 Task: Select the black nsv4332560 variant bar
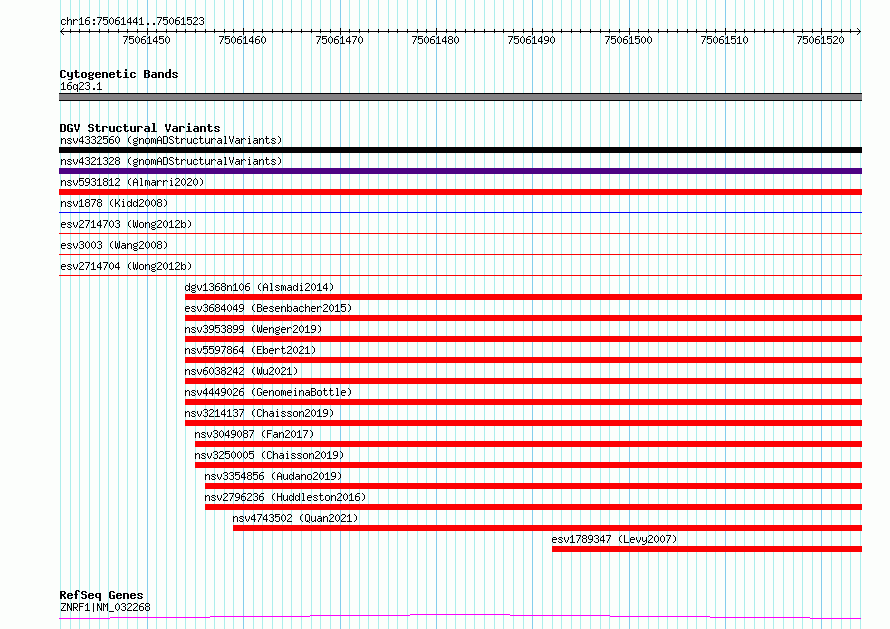[x=460, y=150]
